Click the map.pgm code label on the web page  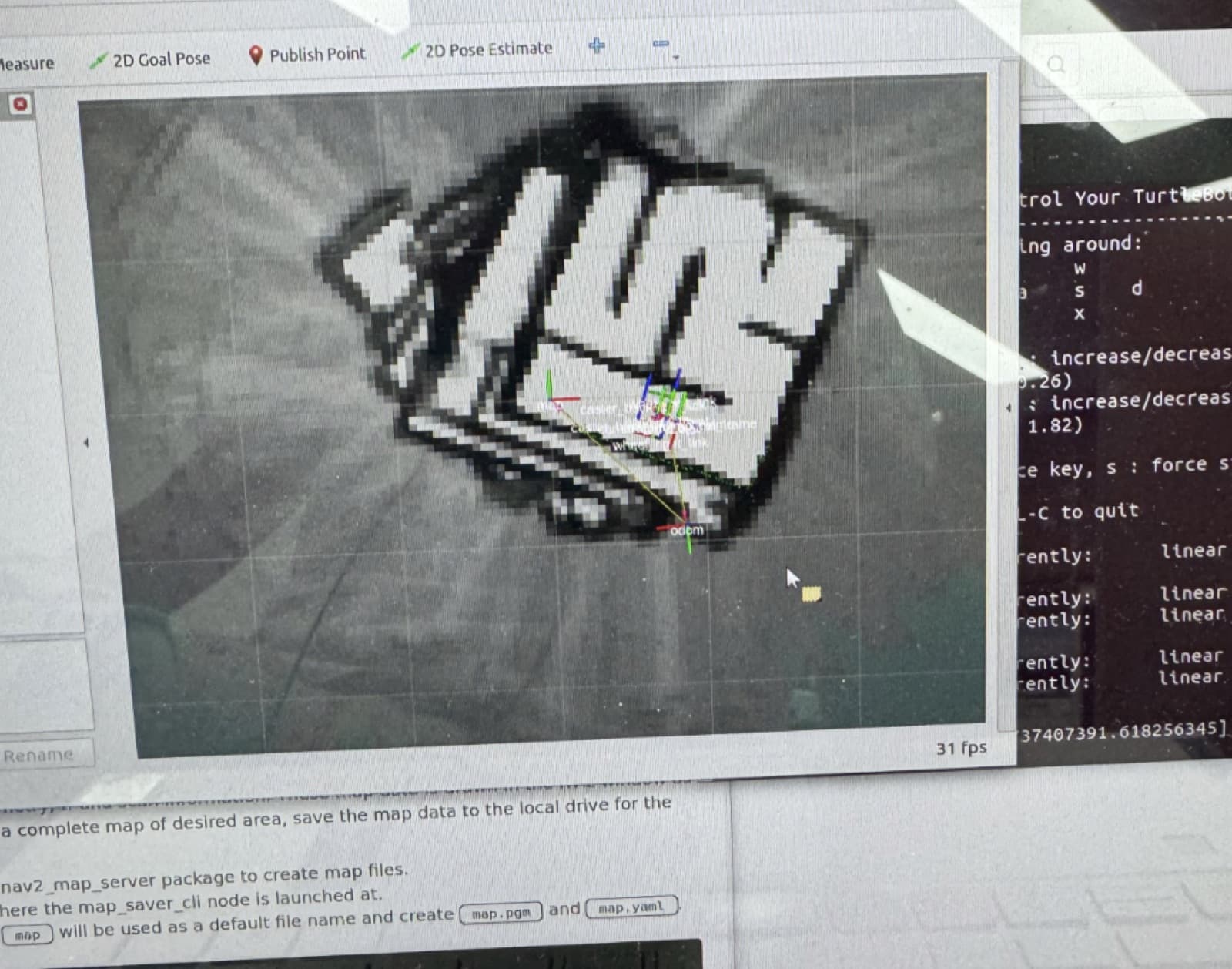(x=501, y=914)
